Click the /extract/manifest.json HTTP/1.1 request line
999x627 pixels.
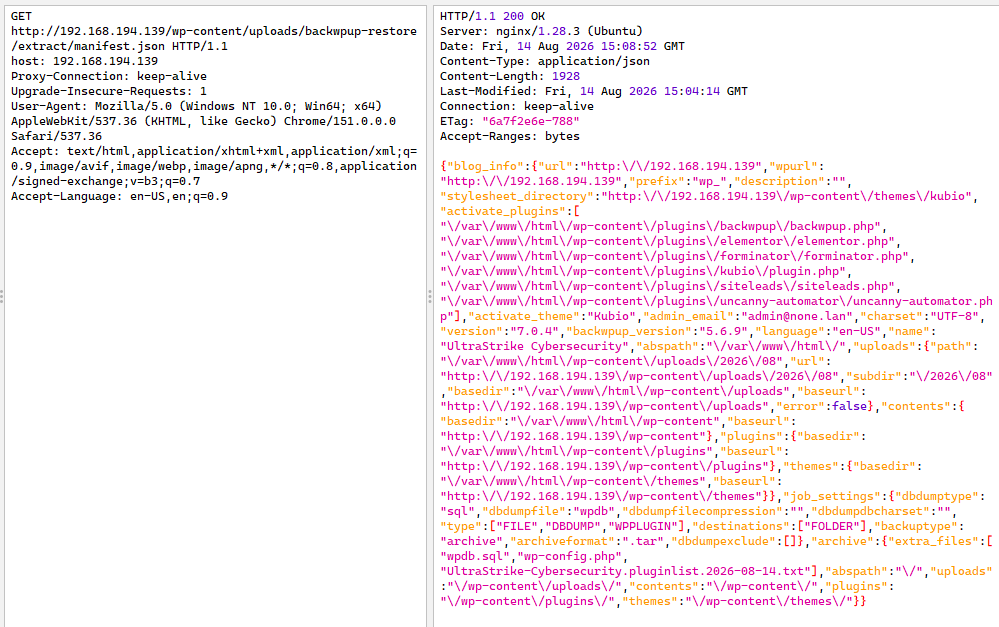tap(119, 46)
